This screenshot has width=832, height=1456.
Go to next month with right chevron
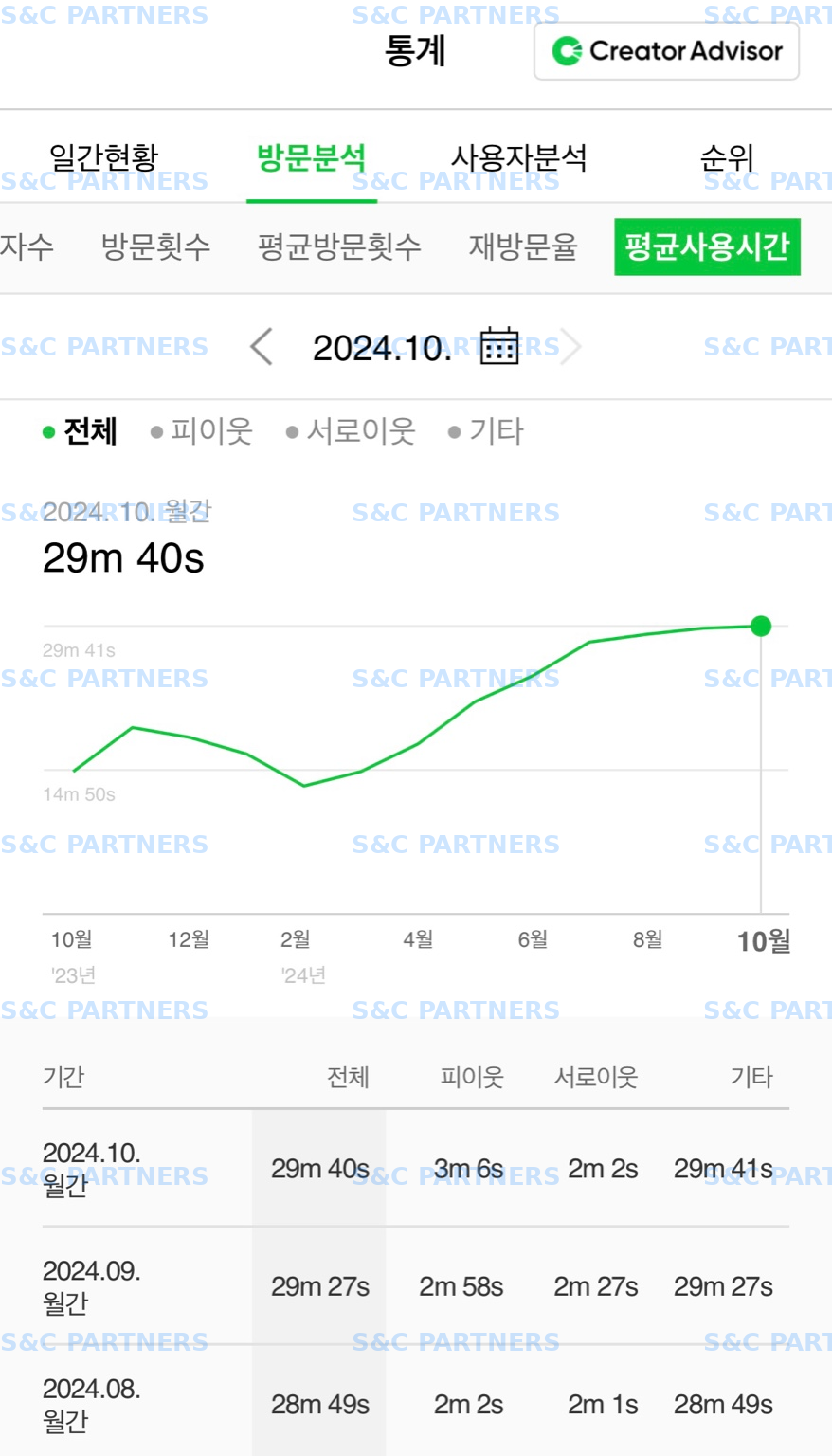(x=570, y=347)
